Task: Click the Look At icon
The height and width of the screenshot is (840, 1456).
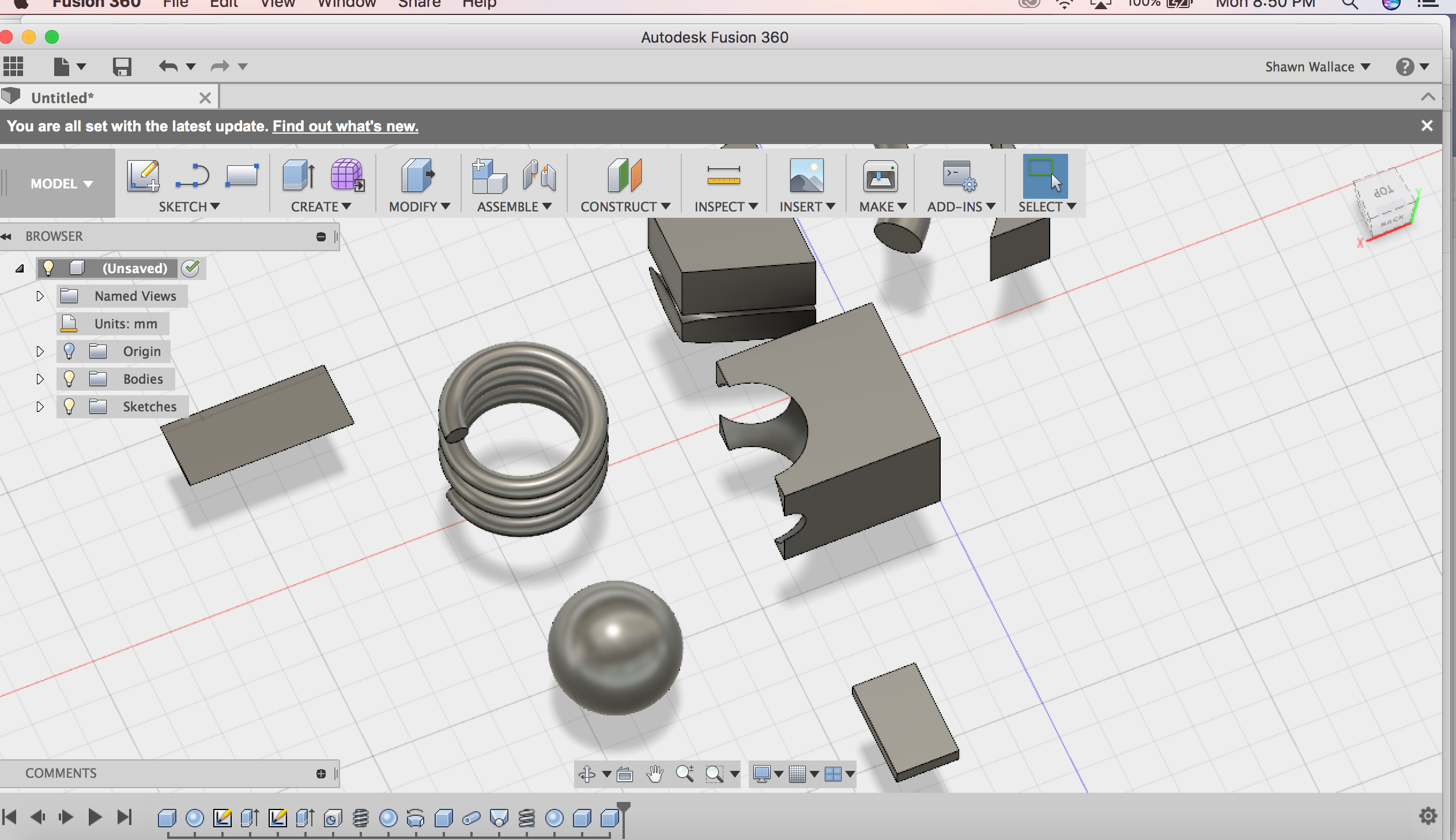Action: coord(625,774)
